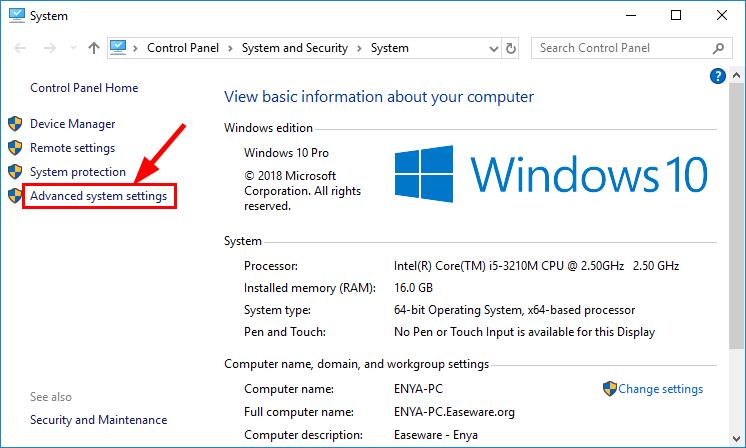Click the shield icon beside Remote settings
The height and width of the screenshot is (448, 746).
[14, 148]
